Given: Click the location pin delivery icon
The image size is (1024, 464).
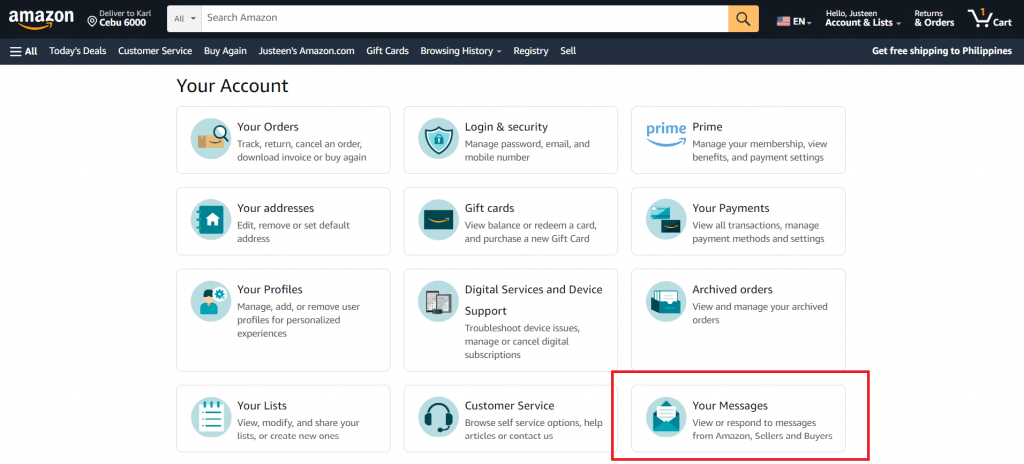Looking at the screenshot, I should (92, 22).
